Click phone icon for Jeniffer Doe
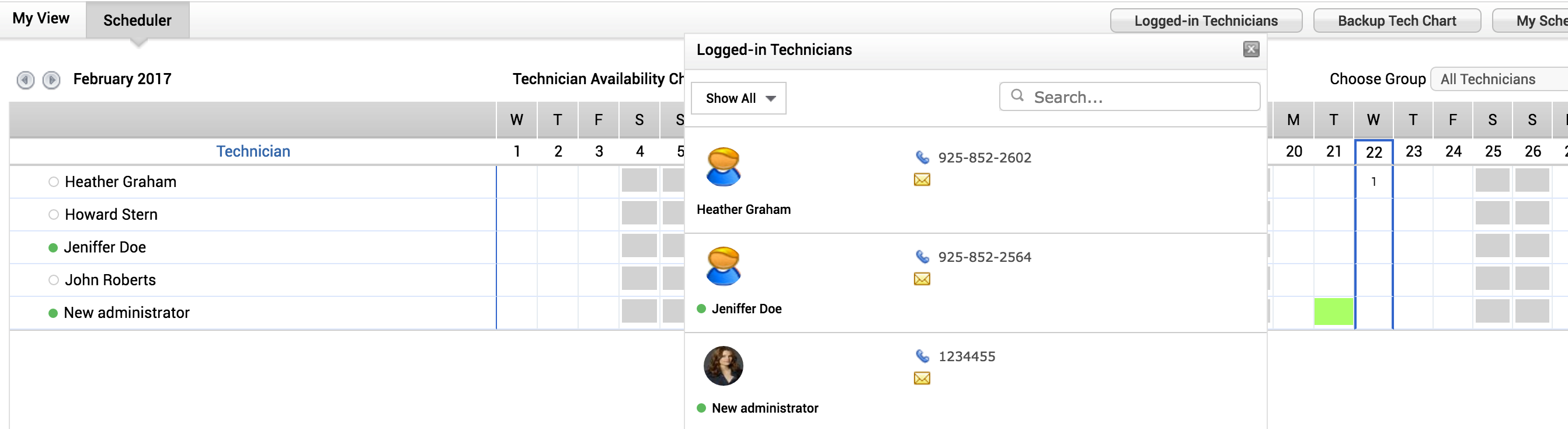Screen dimensions: 1568x429 [x=922, y=257]
